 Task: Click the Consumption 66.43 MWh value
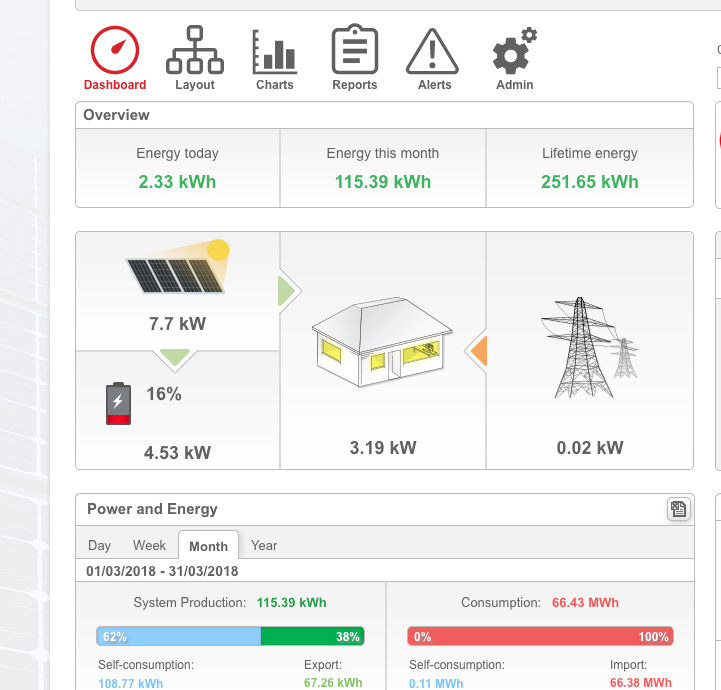[x=585, y=602]
